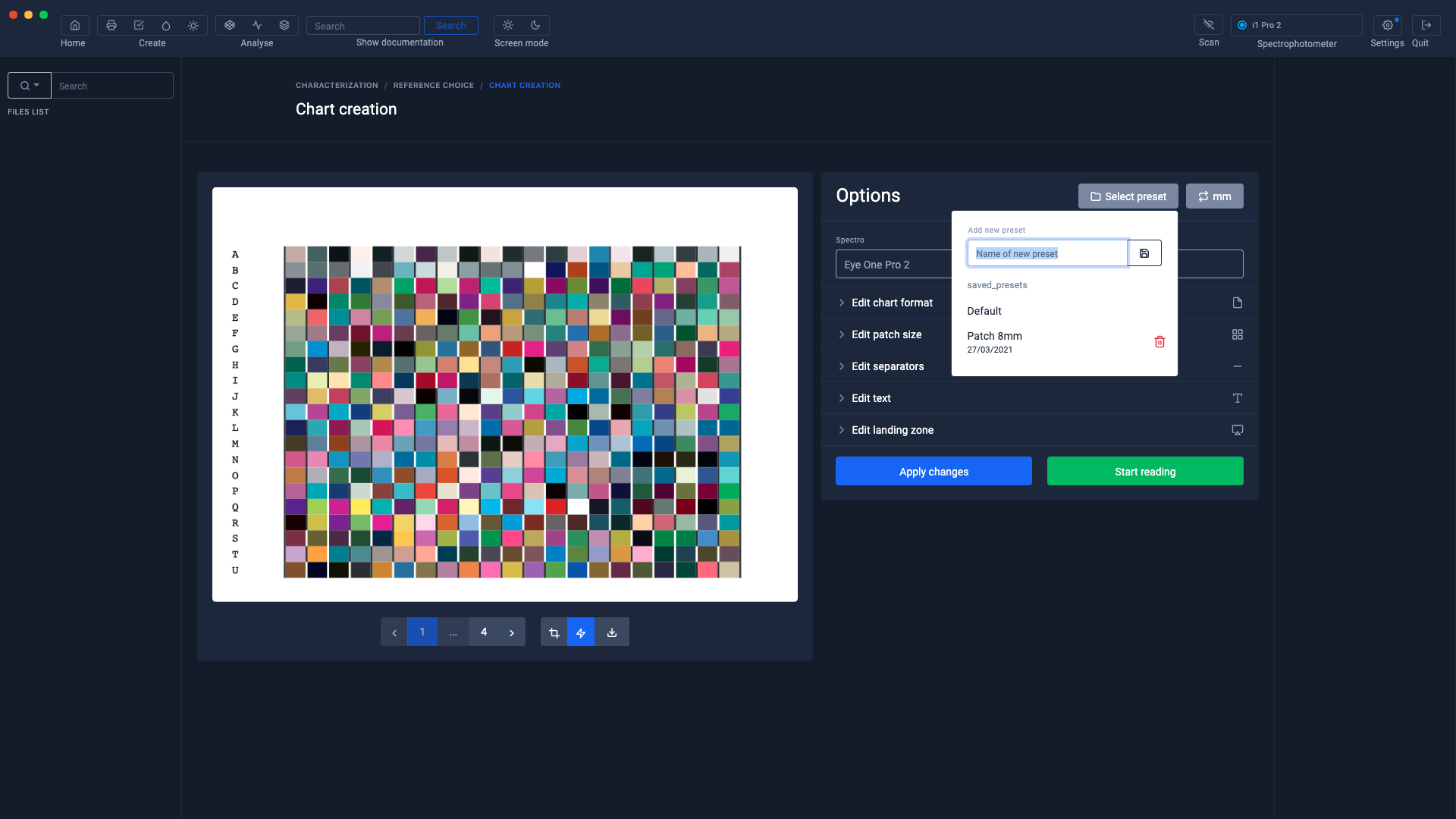
Task: Click Apply changes button
Action: 934,471
